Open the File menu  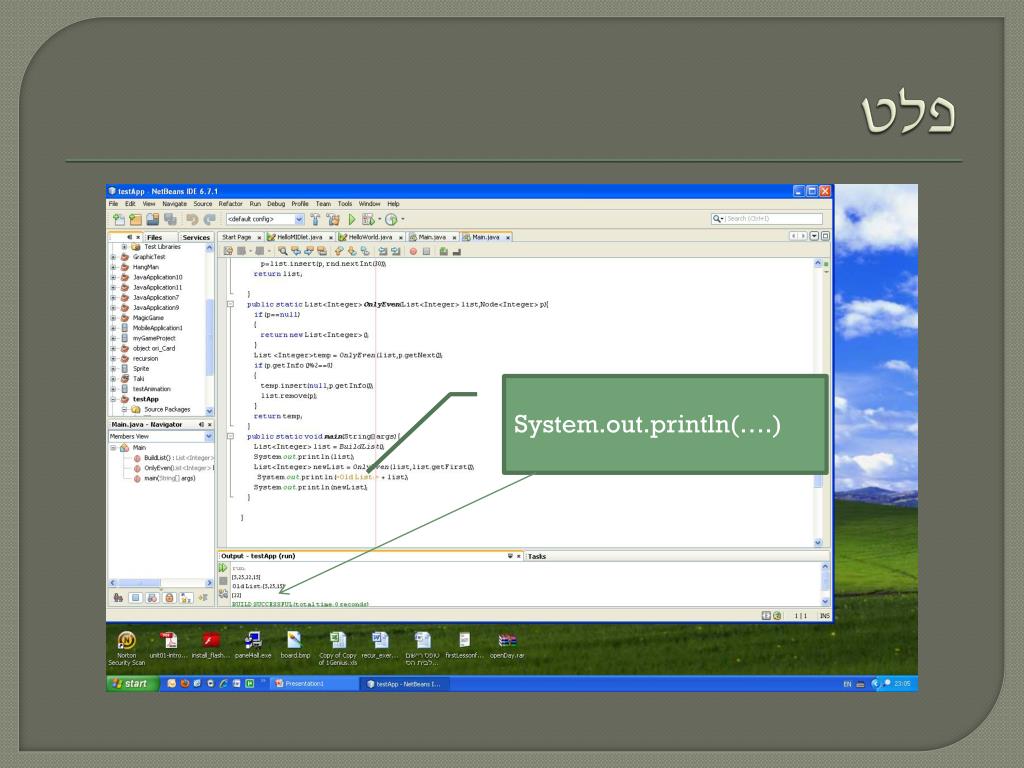[114, 204]
